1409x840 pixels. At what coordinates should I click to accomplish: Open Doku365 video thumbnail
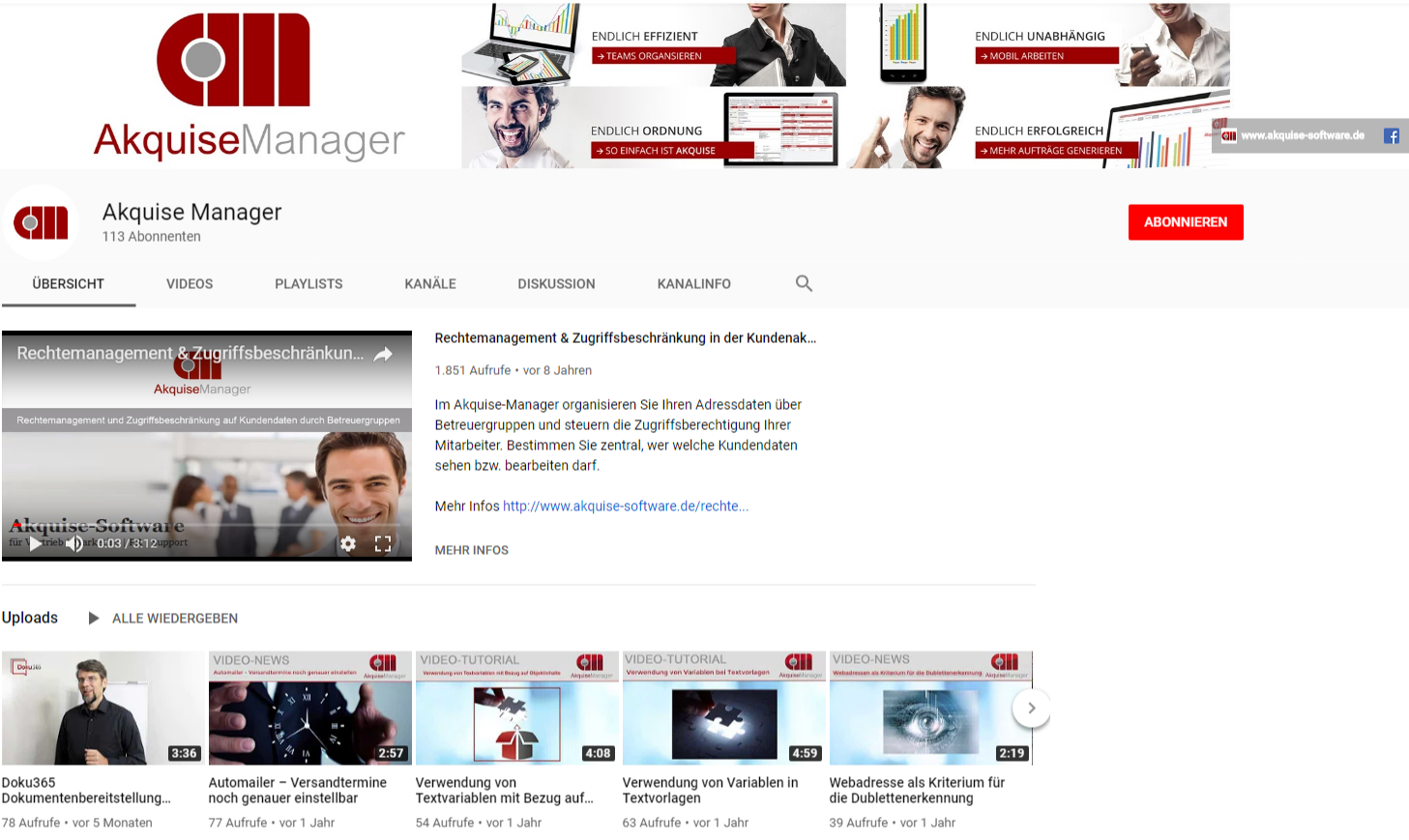pos(103,709)
